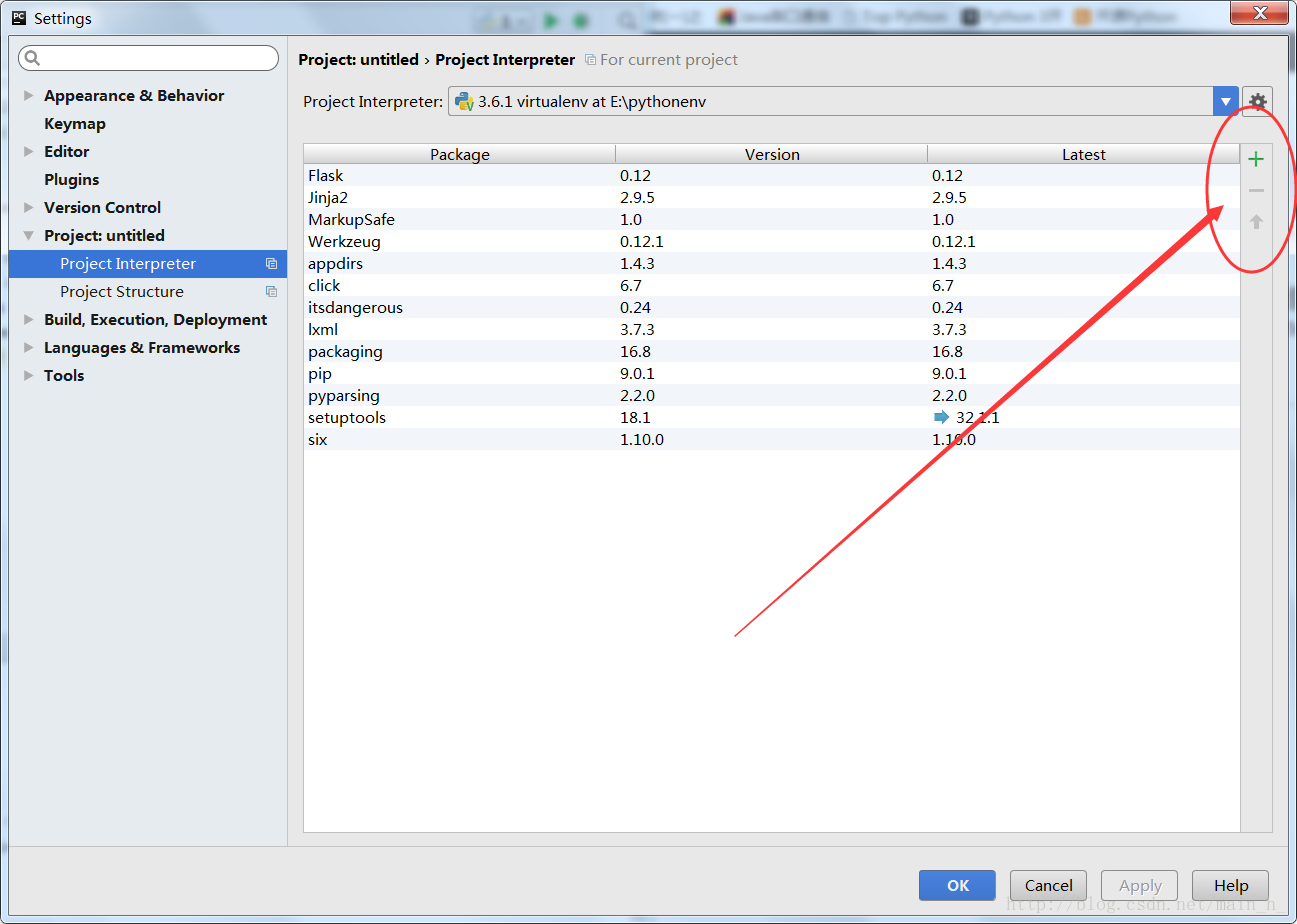Click the PyCharm icon in title bar

(x=18, y=18)
